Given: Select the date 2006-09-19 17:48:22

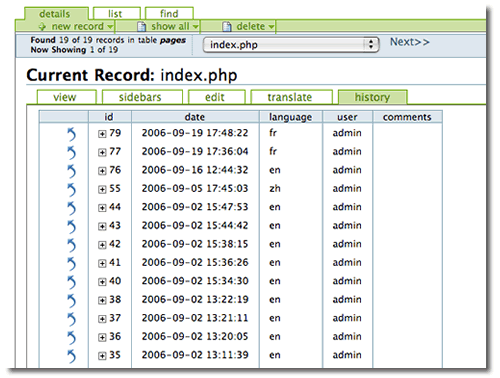Looking at the screenshot, I should pyautogui.click(x=195, y=133).
